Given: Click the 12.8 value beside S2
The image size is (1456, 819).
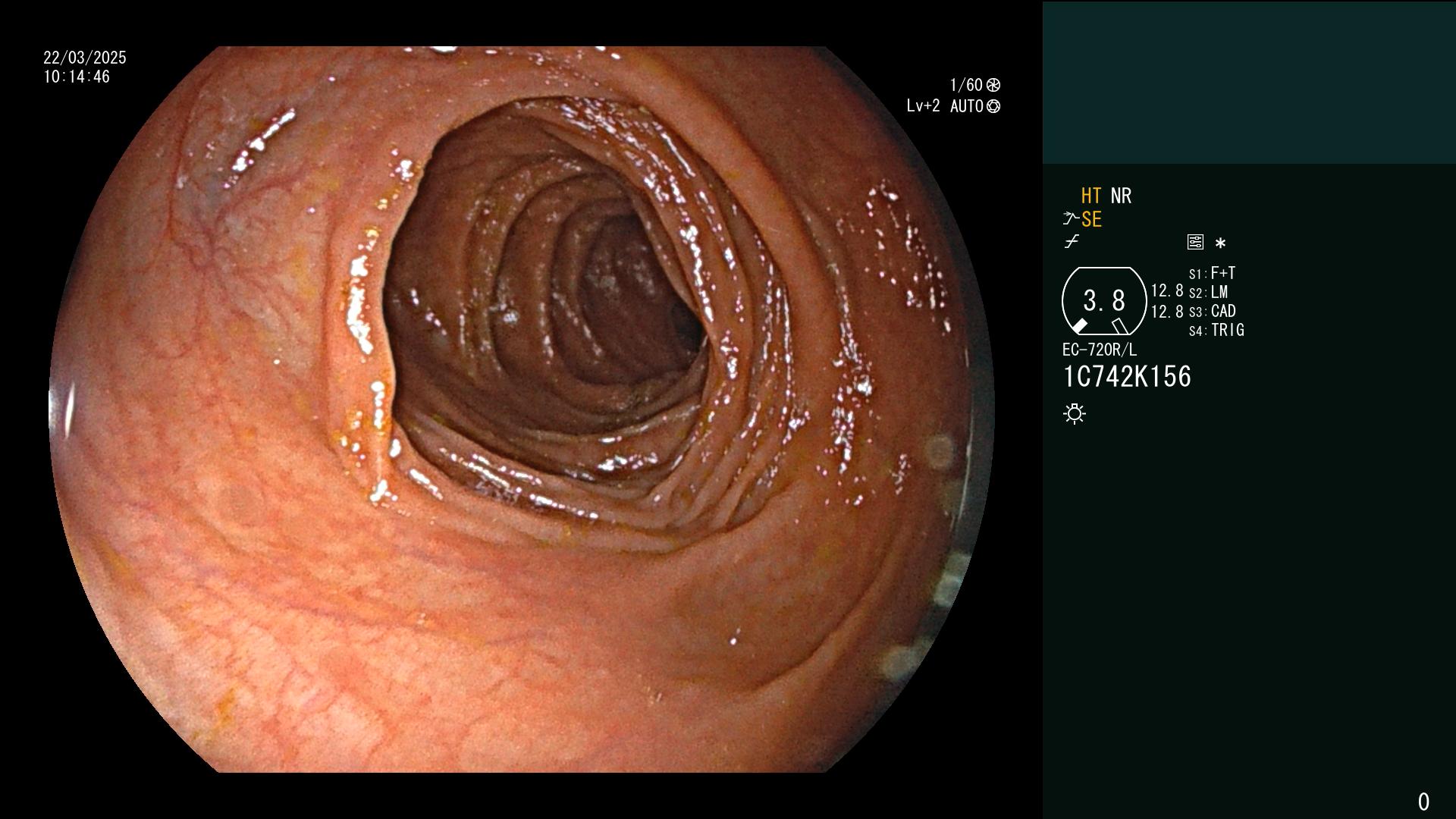Looking at the screenshot, I should pyautogui.click(x=1167, y=290).
